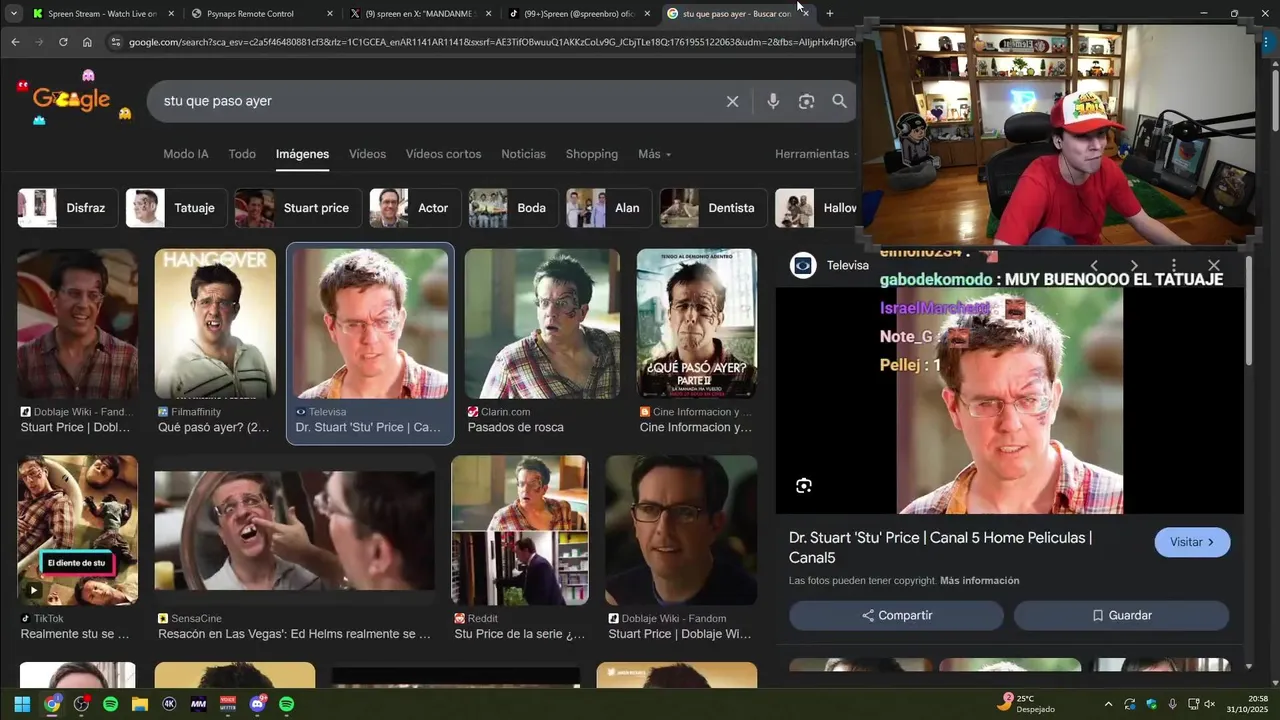The width and height of the screenshot is (1280, 720).
Task: Filter images by the Alan chip
Action: 610,208
